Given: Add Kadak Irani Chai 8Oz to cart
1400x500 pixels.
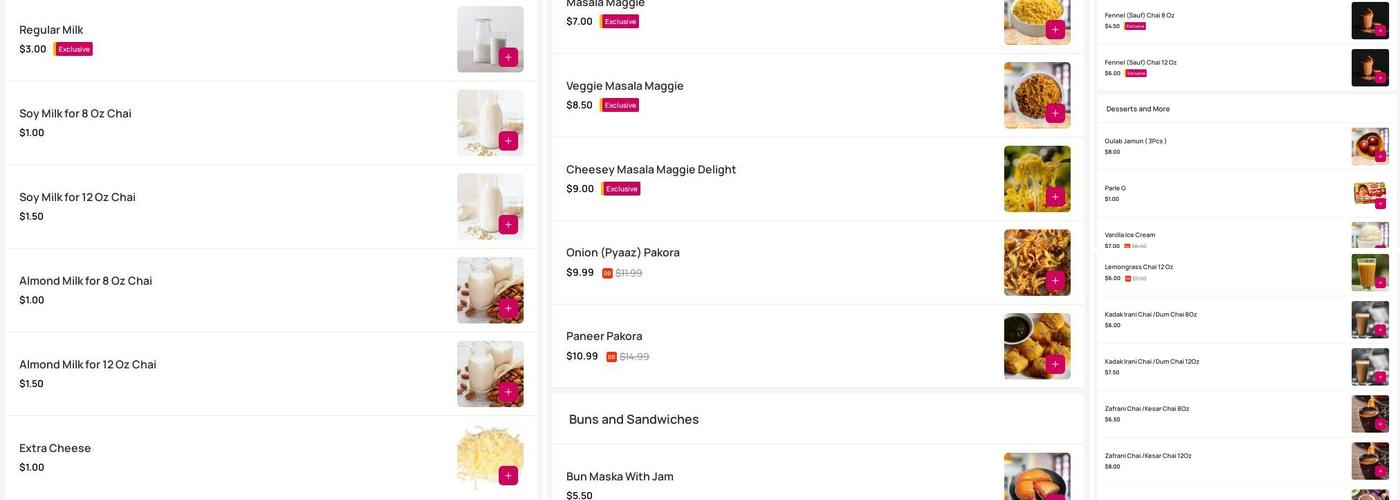Looking at the screenshot, I should click(x=1380, y=330).
